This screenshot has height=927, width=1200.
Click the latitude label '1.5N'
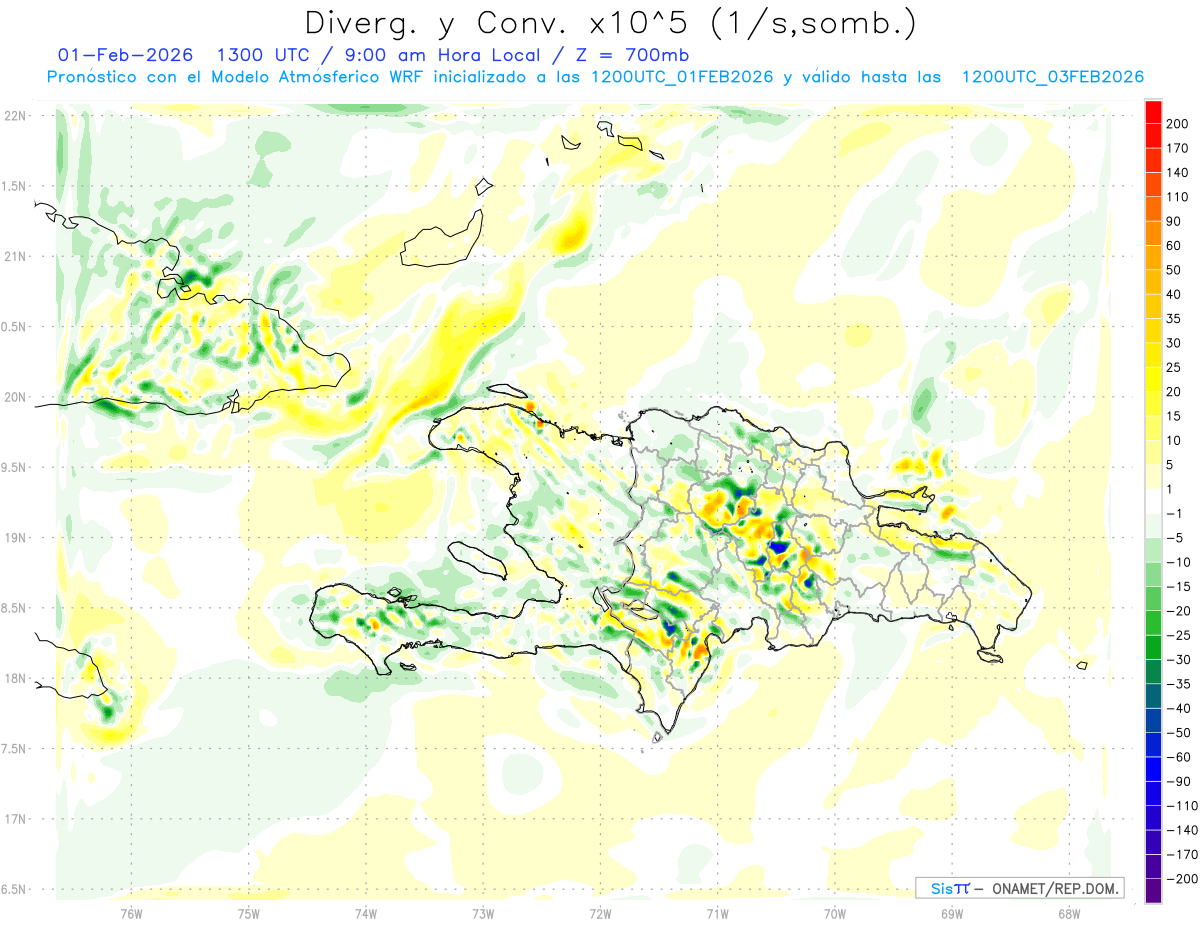14,186
